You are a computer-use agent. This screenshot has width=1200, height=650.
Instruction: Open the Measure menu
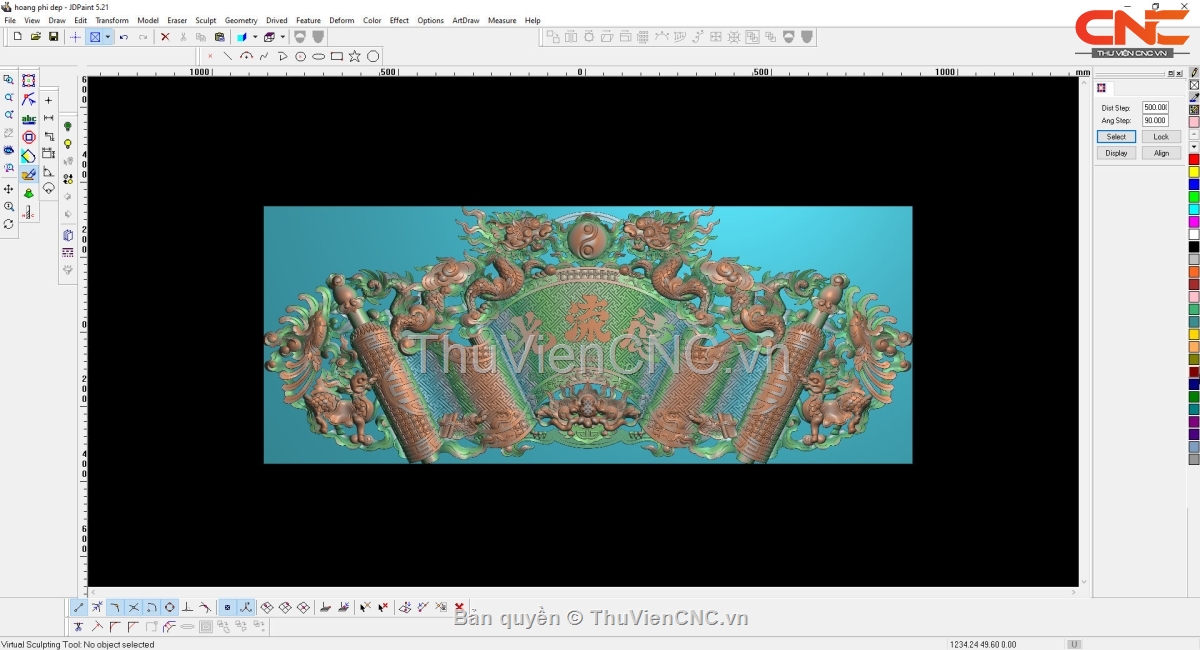click(502, 20)
